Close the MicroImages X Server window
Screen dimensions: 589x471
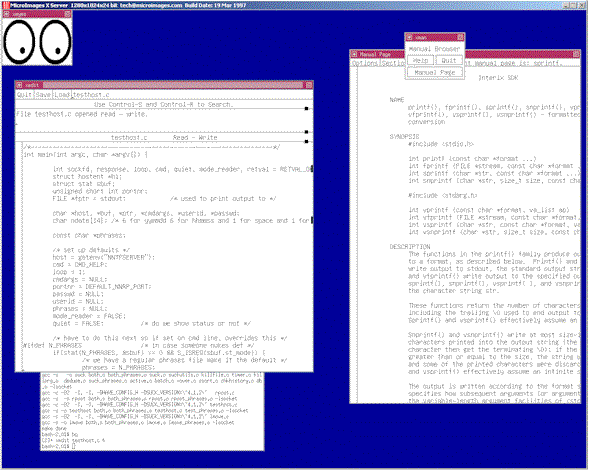click(581, 5)
